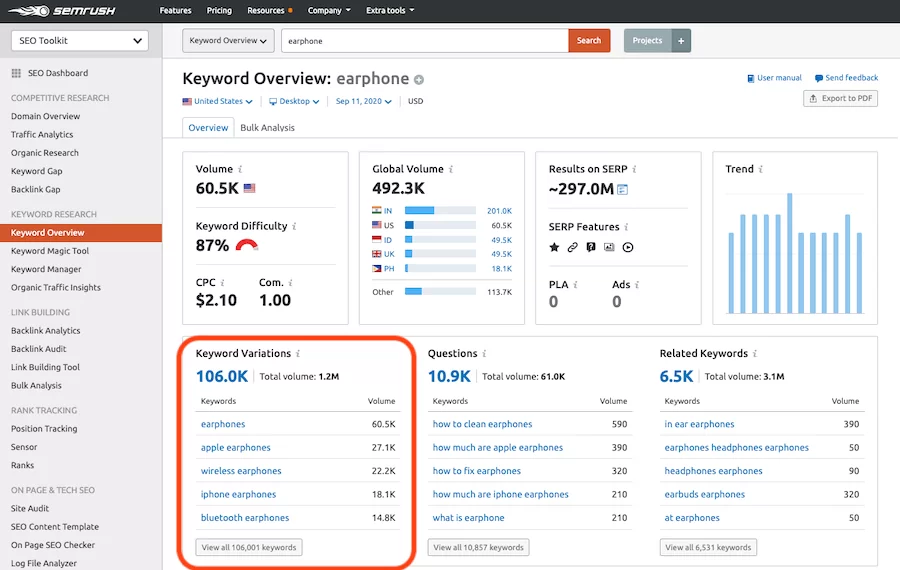Open the Desktop device dropdown

point(294,101)
